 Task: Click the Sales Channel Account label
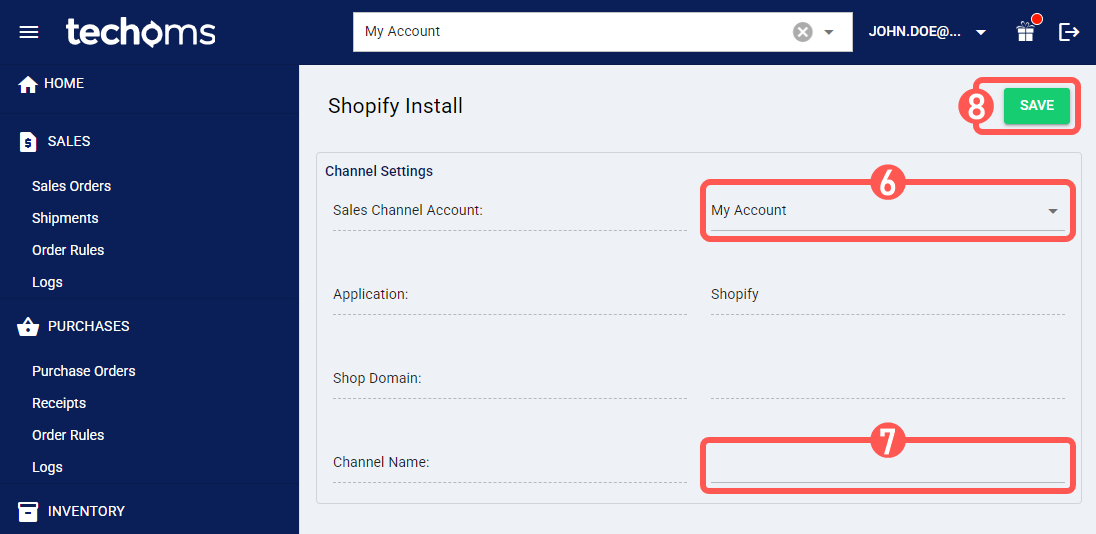point(408,210)
